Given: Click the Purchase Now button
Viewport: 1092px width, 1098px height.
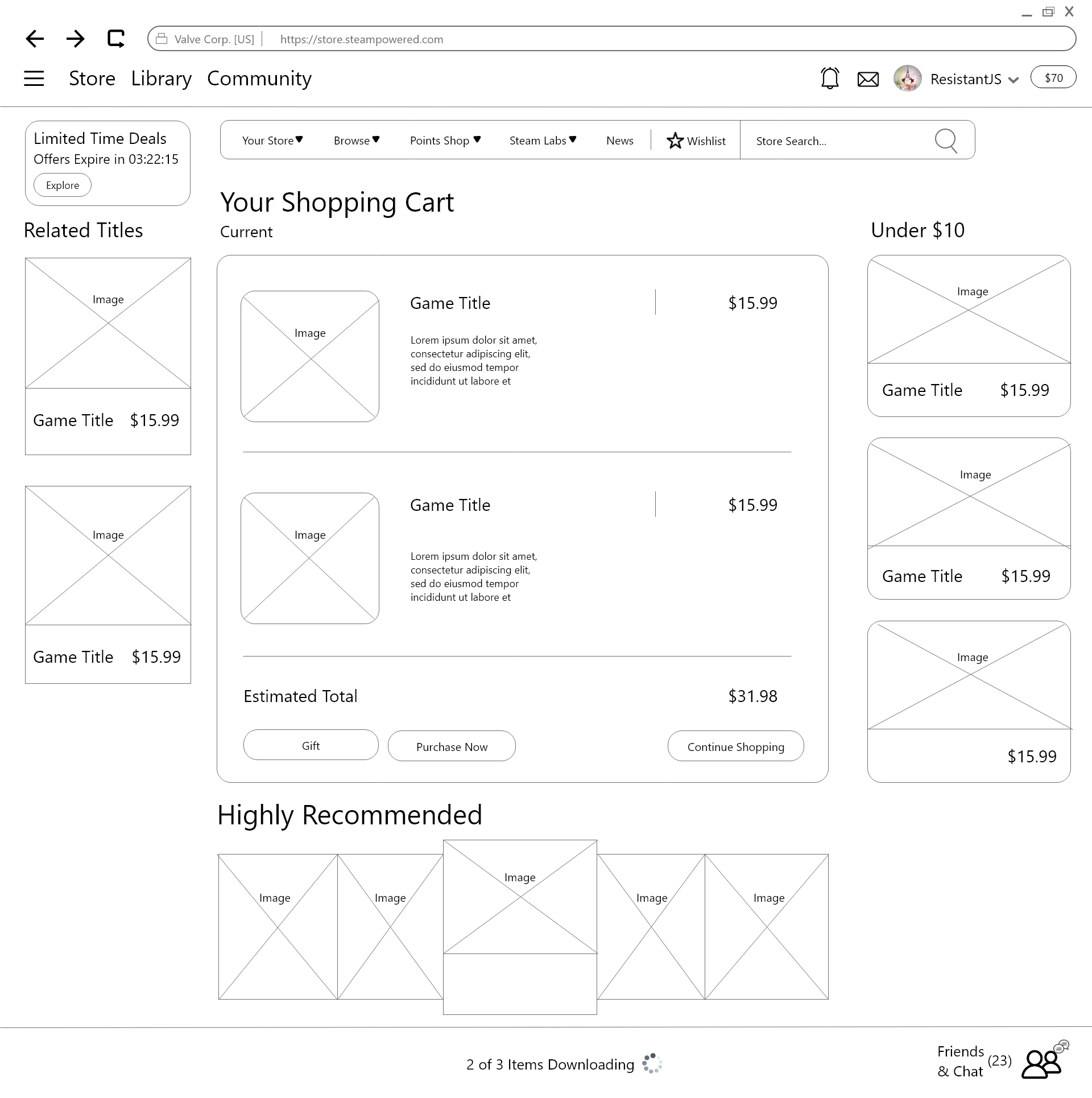Looking at the screenshot, I should pos(452,746).
